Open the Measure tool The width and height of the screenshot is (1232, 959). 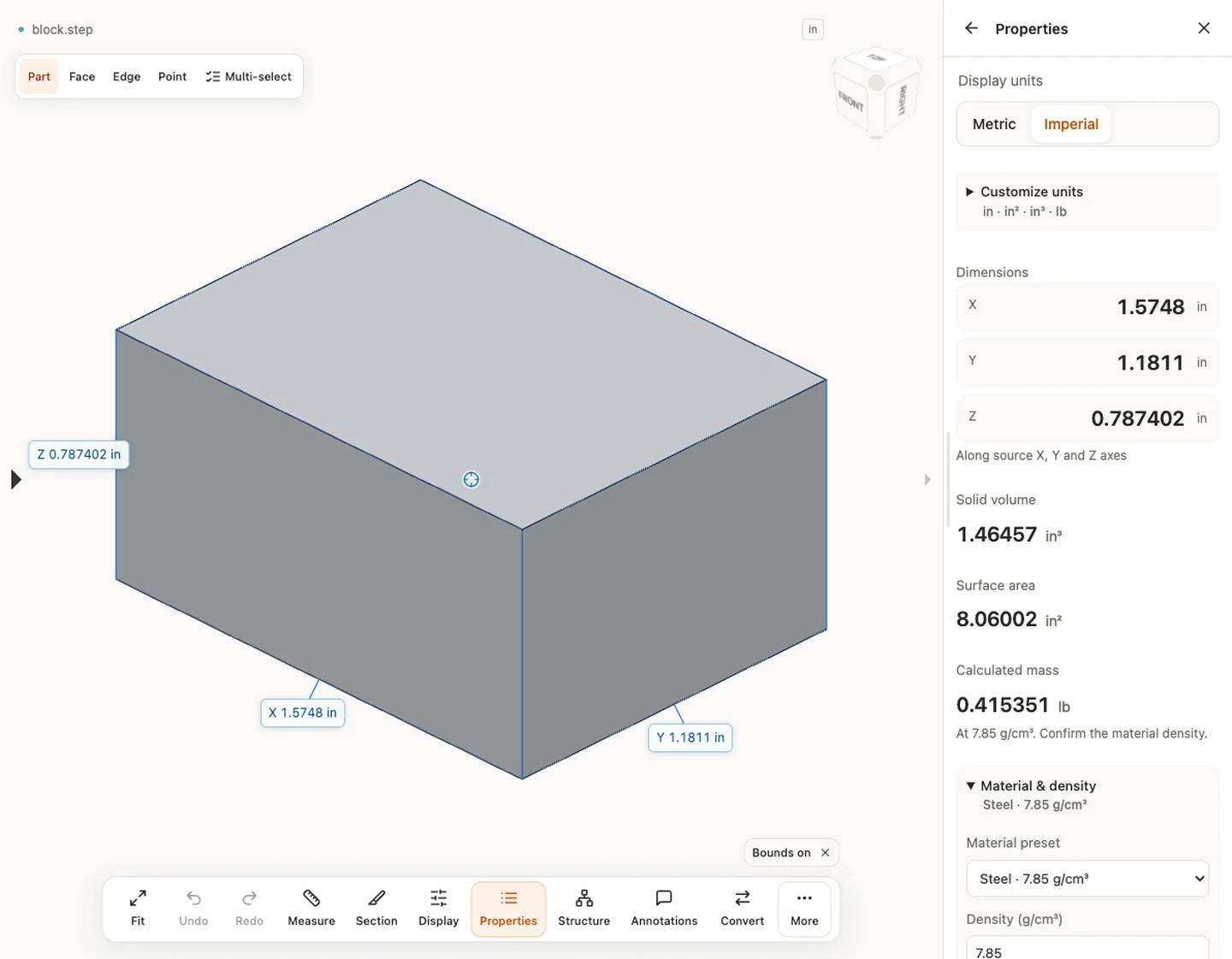click(311, 909)
